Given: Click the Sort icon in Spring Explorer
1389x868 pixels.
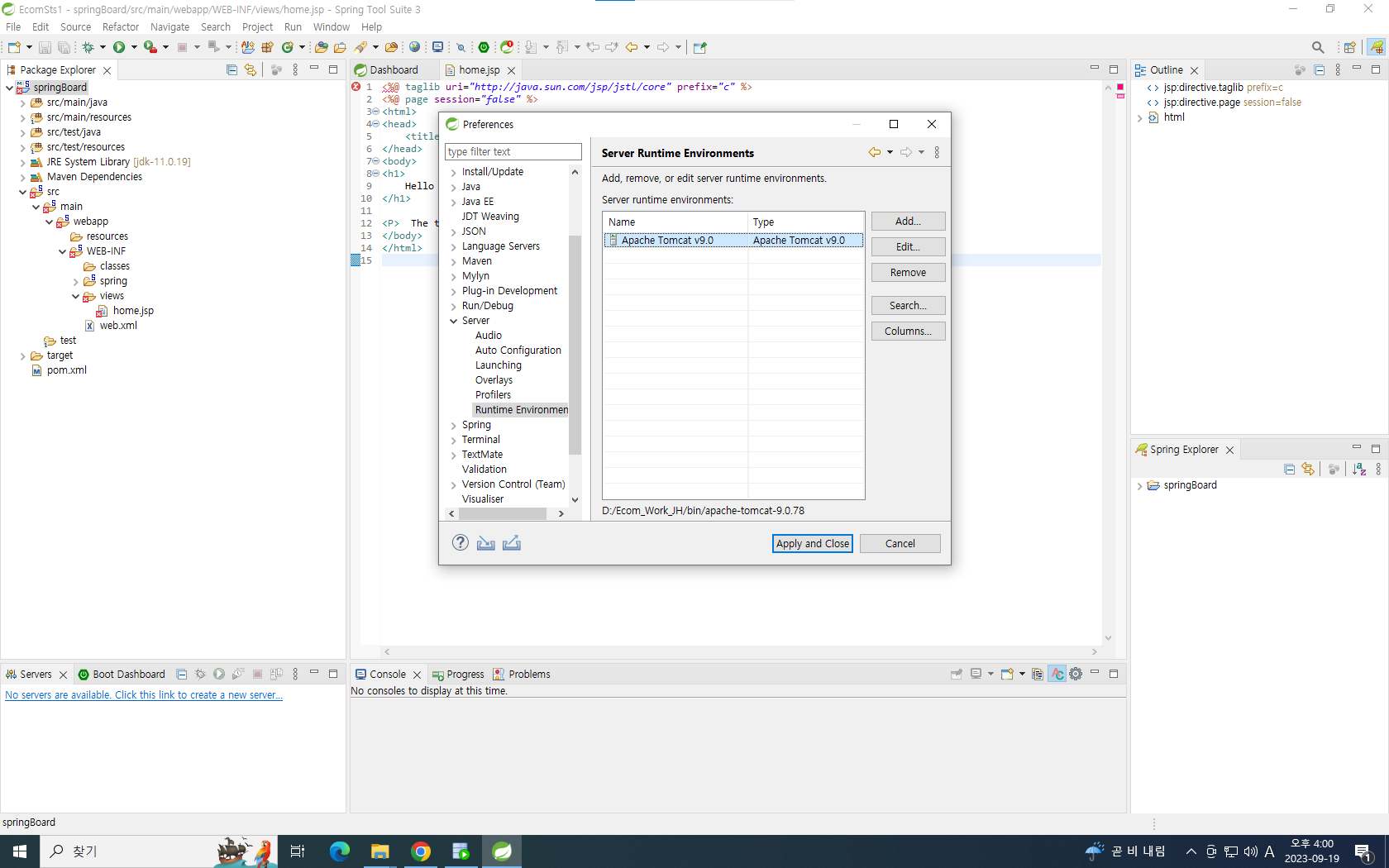Looking at the screenshot, I should (x=1359, y=470).
